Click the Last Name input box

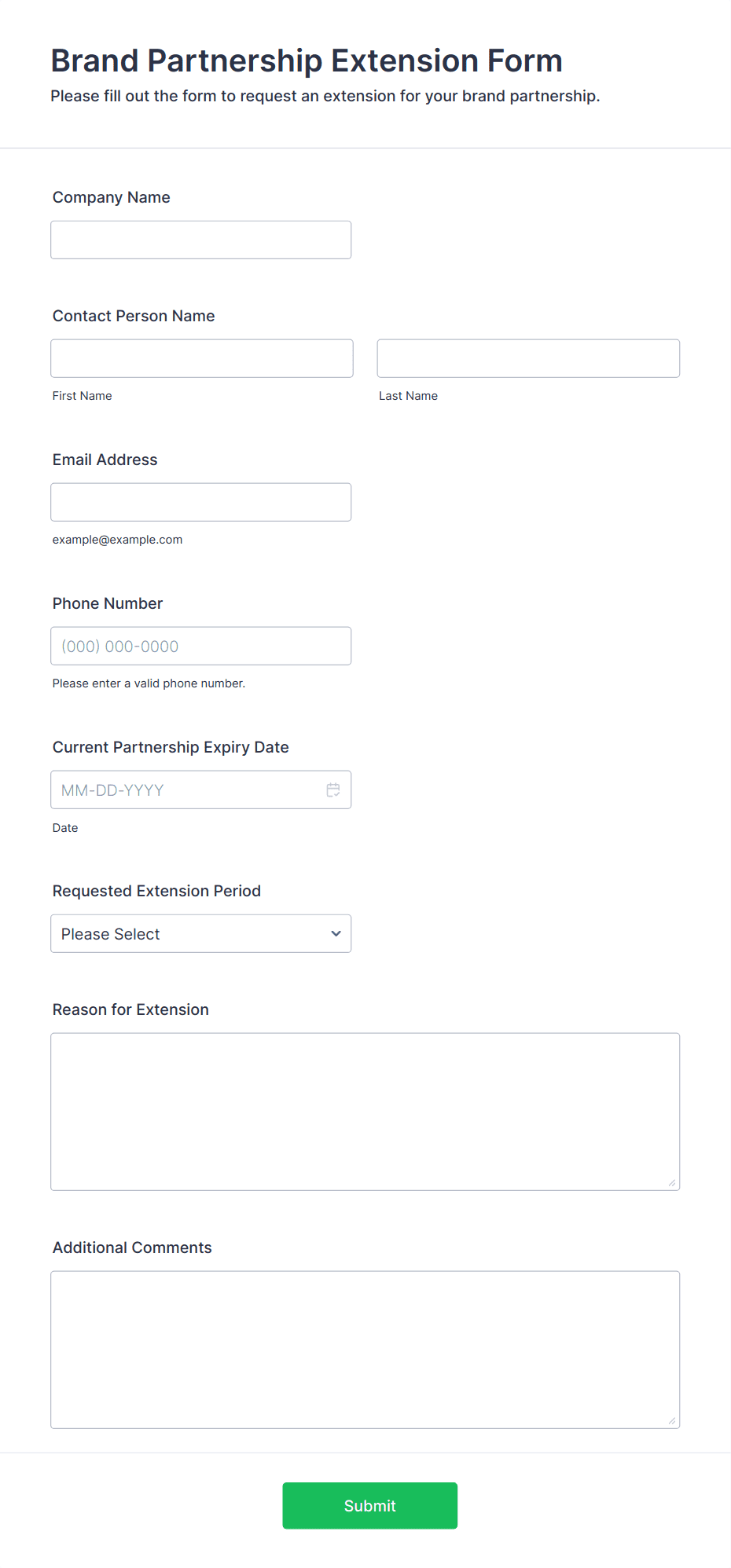click(528, 358)
